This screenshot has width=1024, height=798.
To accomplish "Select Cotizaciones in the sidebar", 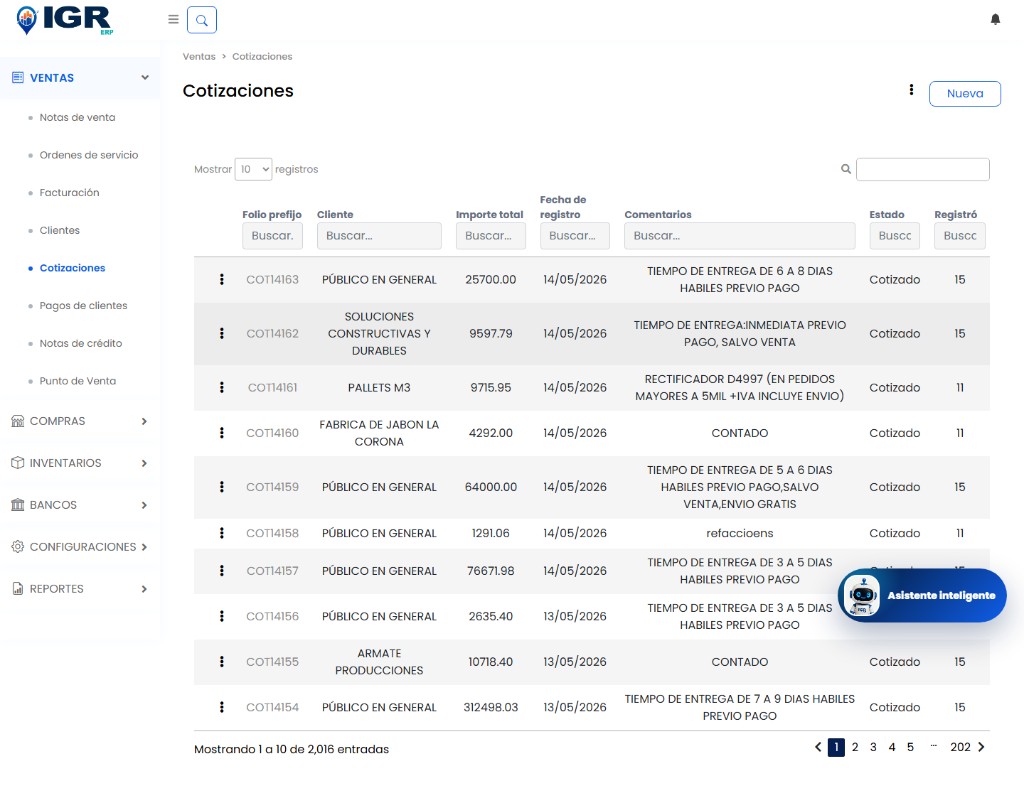I will 72,268.
